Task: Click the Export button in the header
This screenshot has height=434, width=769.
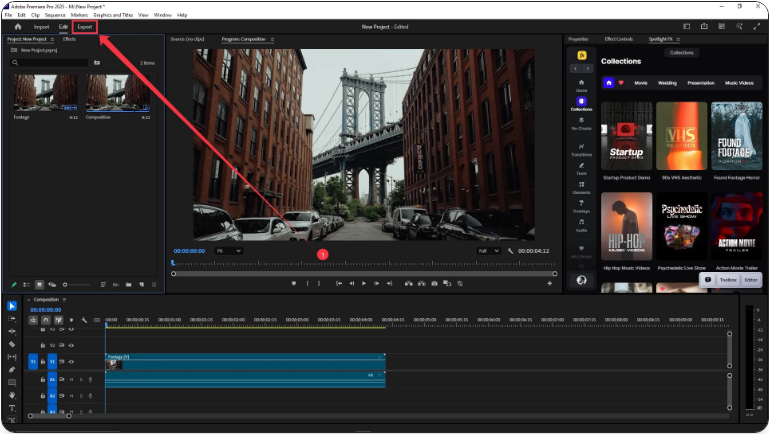Action: (x=85, y=27)
